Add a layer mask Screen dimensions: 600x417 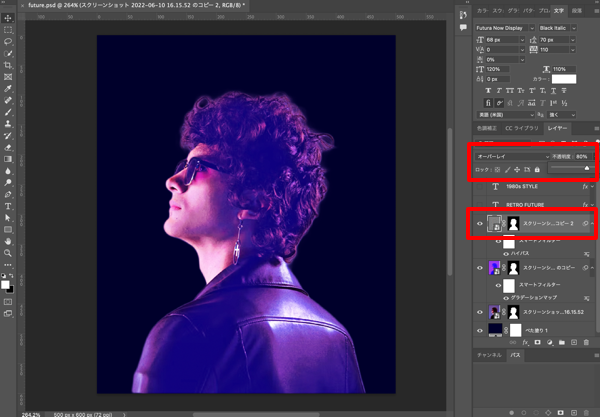pyautogui.click(x=537, y=342)
